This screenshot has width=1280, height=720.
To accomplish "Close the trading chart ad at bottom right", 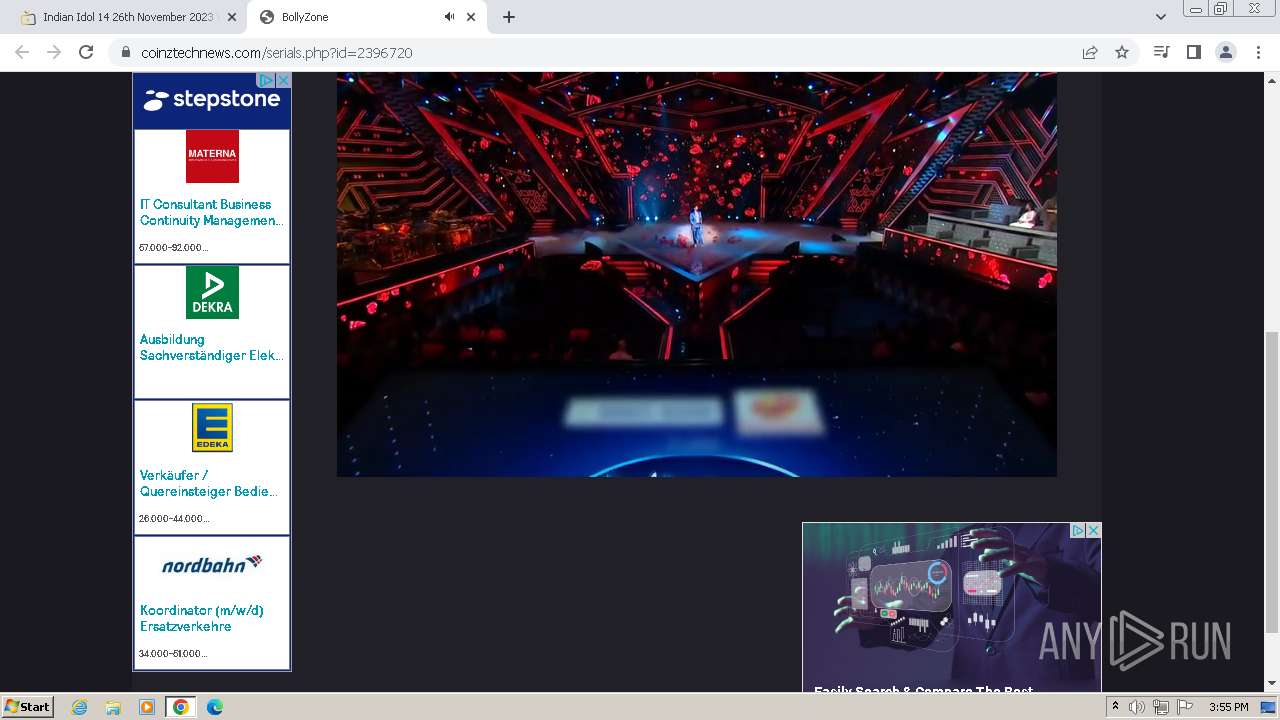I will 1093,530.
